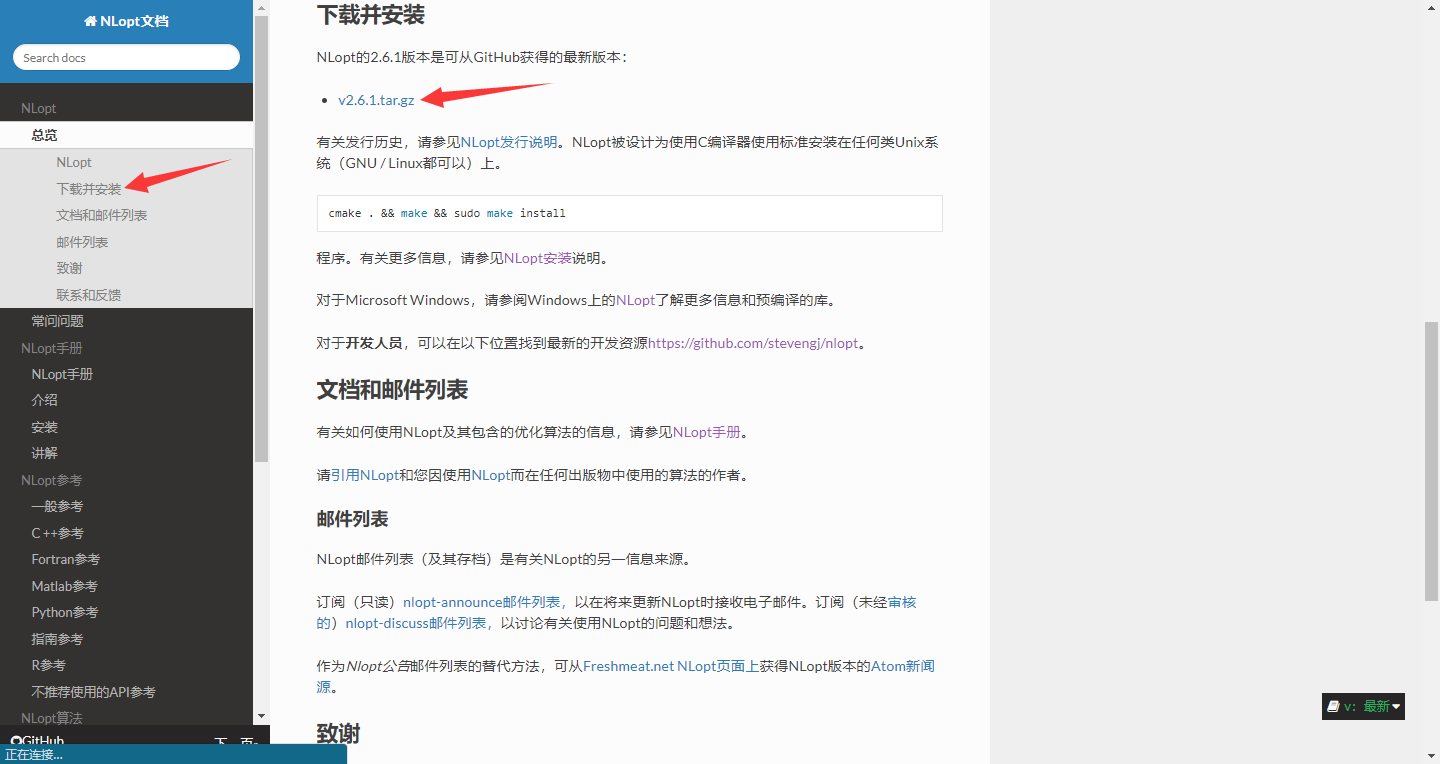Go to 下载并安装 in the sidebar
1440x764 pixels.
tap(89, 189)
